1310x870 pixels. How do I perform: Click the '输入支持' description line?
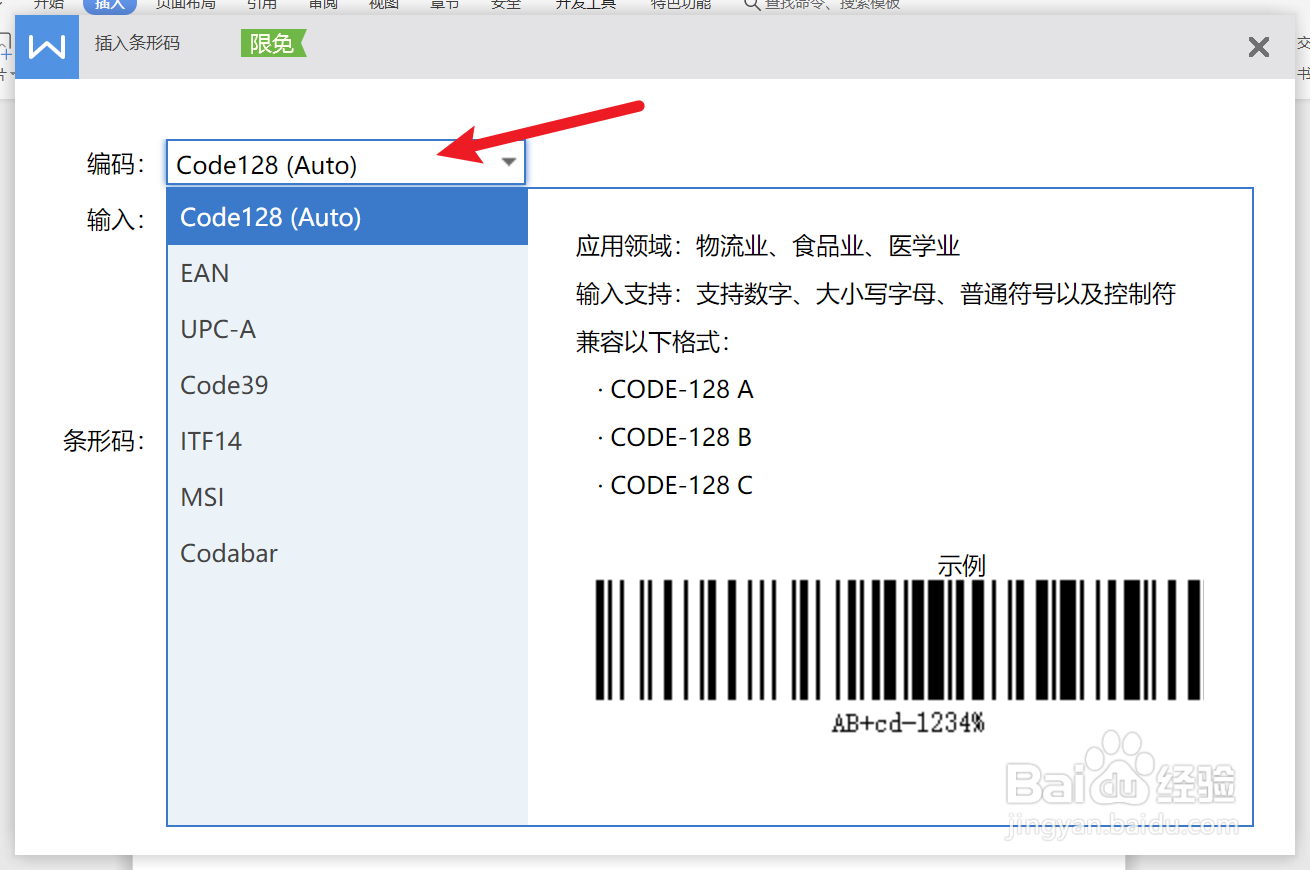(876, 294)
